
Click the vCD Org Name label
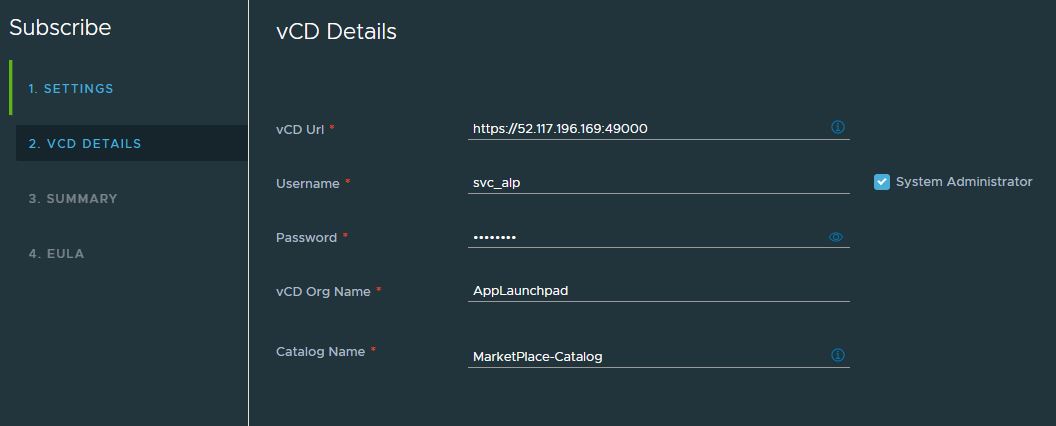[323, 291]
